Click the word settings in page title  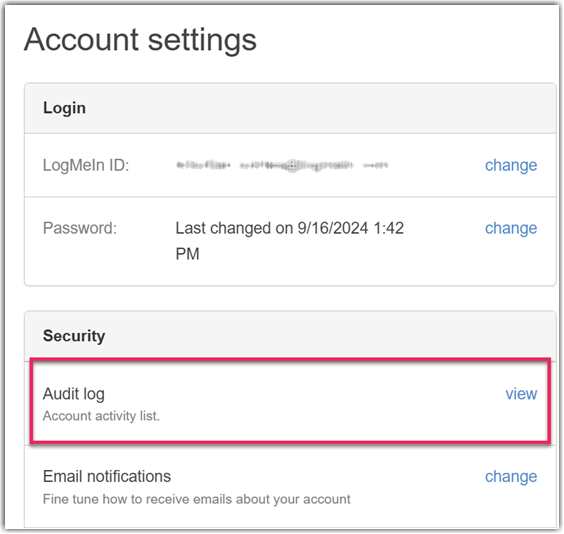pyautogui.click(x=202, y=40)
